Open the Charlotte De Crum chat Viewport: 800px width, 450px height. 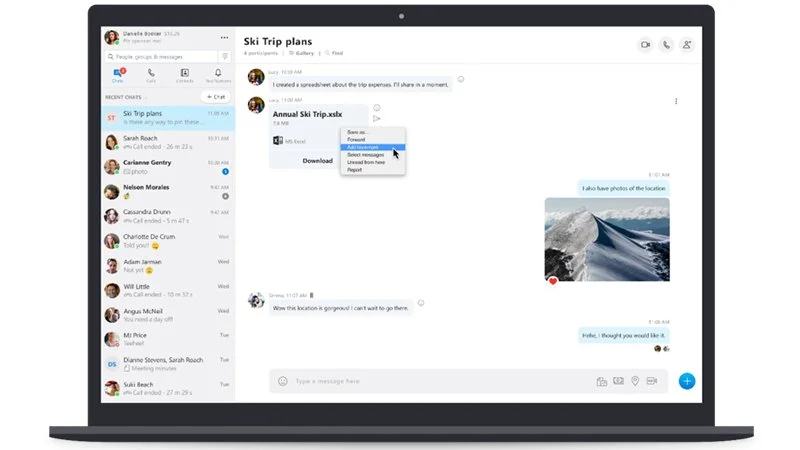168,241
